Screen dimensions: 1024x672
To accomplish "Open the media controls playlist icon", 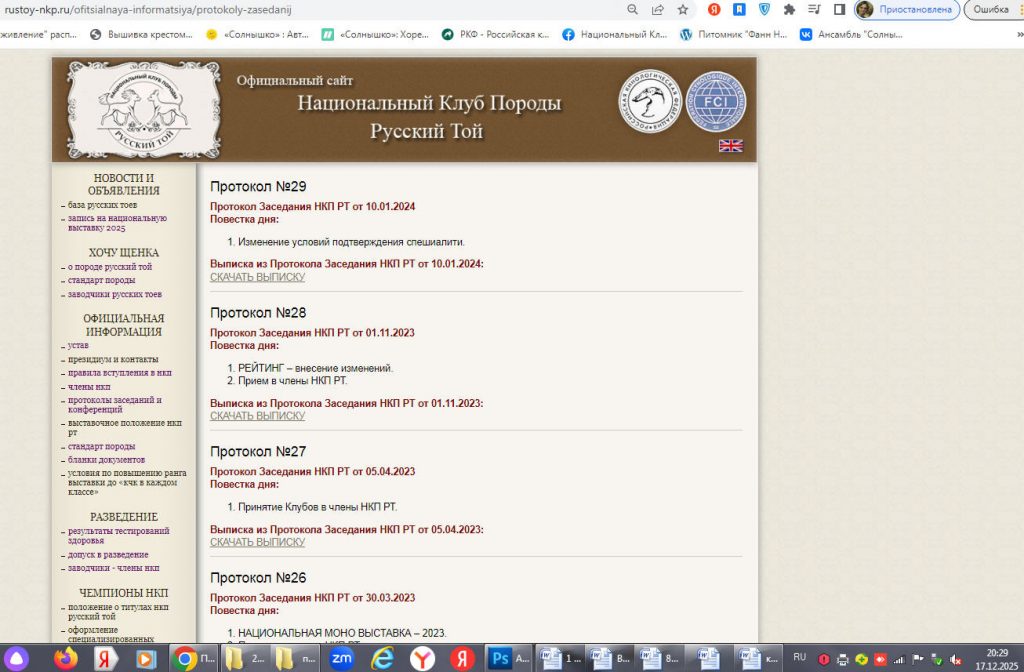I will click(814, 9).
